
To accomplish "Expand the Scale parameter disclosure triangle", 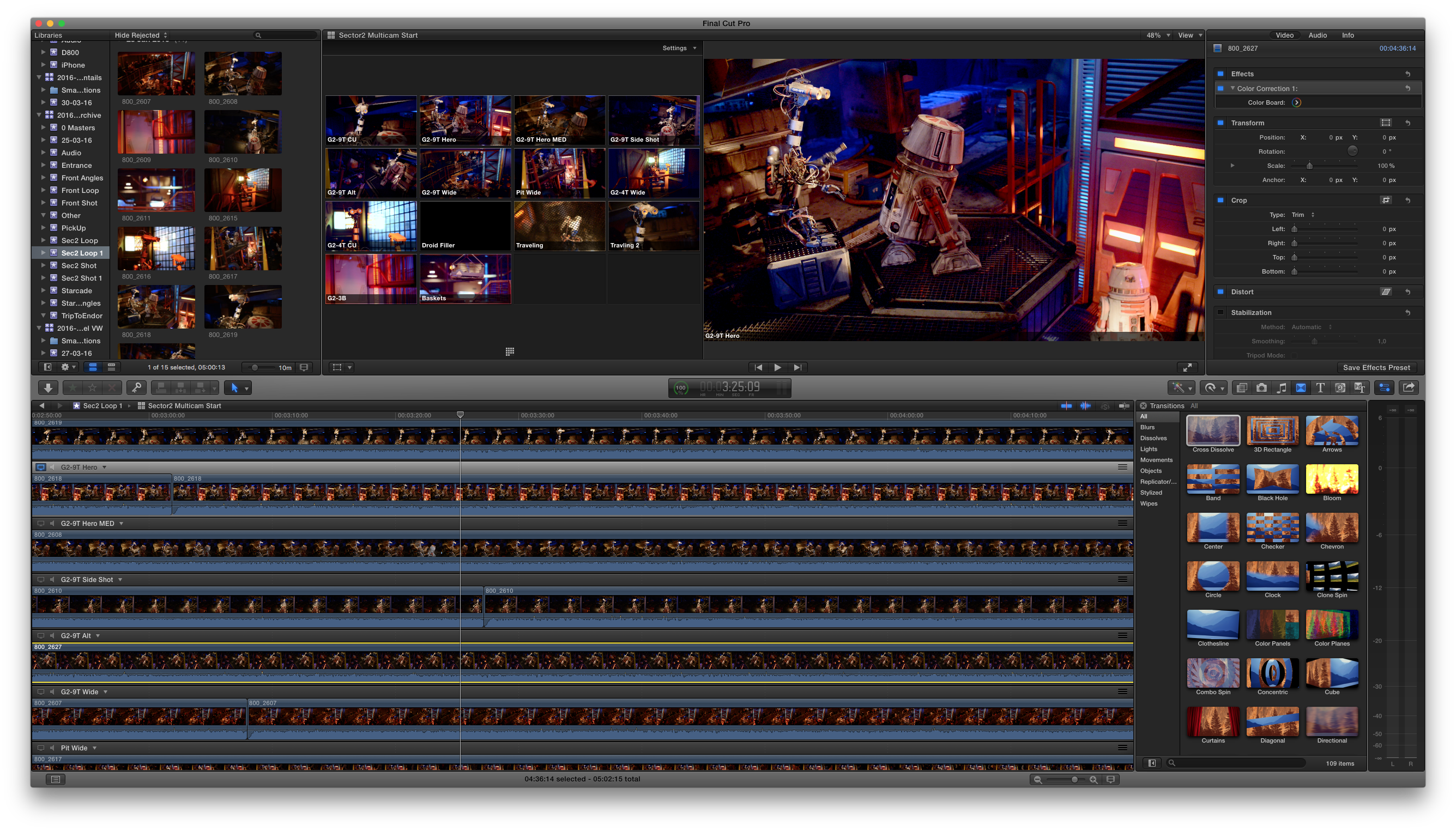I will pos(1233,166).
